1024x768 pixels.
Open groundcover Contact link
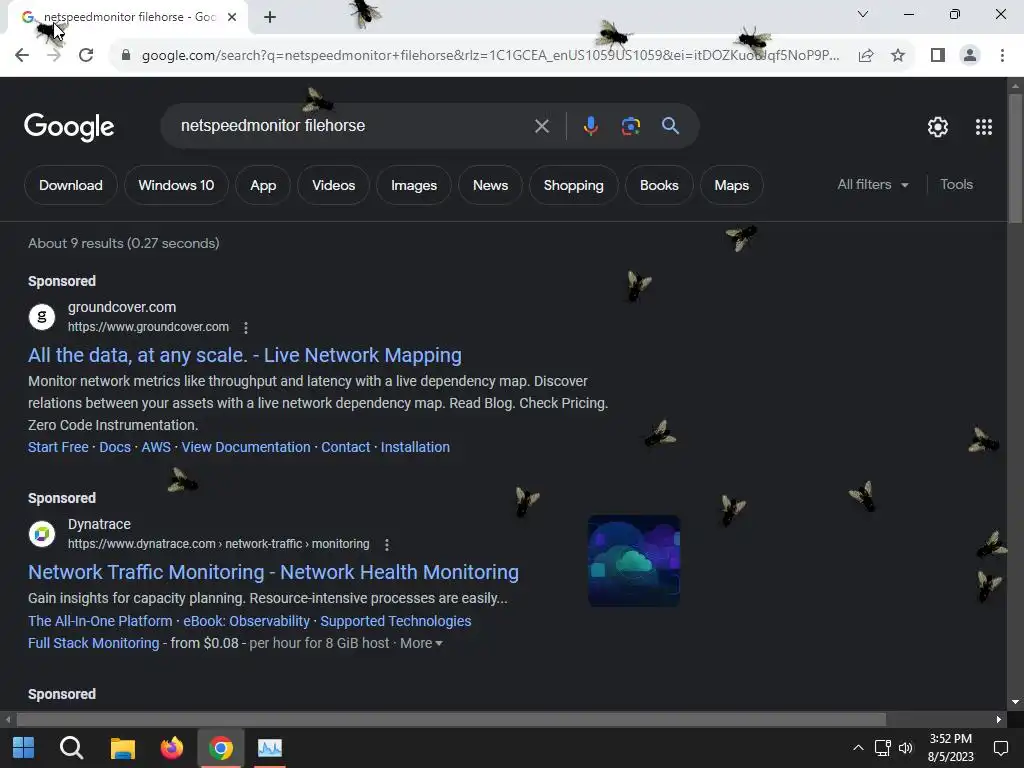click(x=345, y=447)
